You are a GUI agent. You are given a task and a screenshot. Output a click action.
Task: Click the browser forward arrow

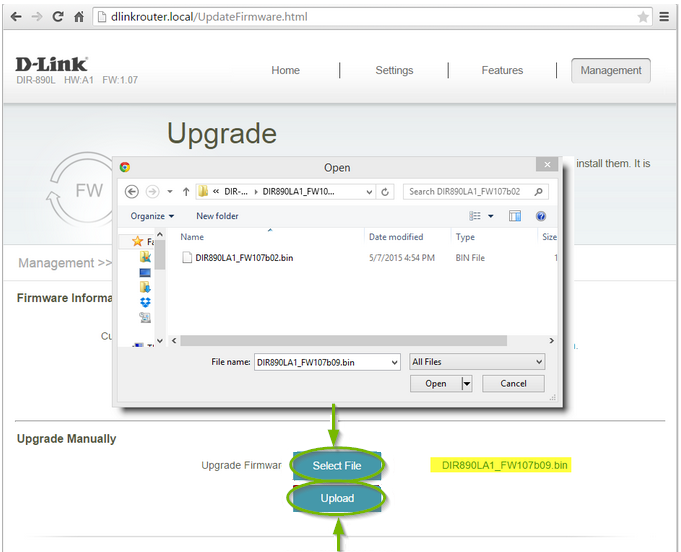[37, 17]
